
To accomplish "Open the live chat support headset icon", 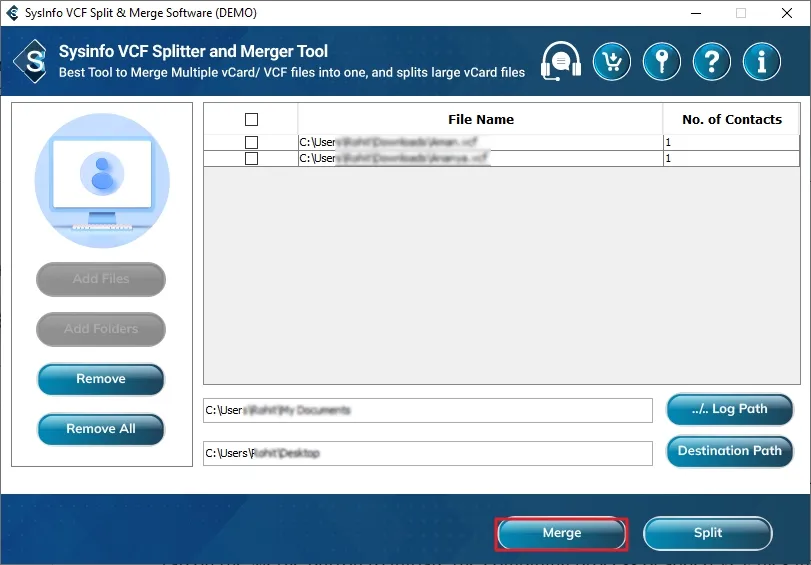I will tap(561, 62).
